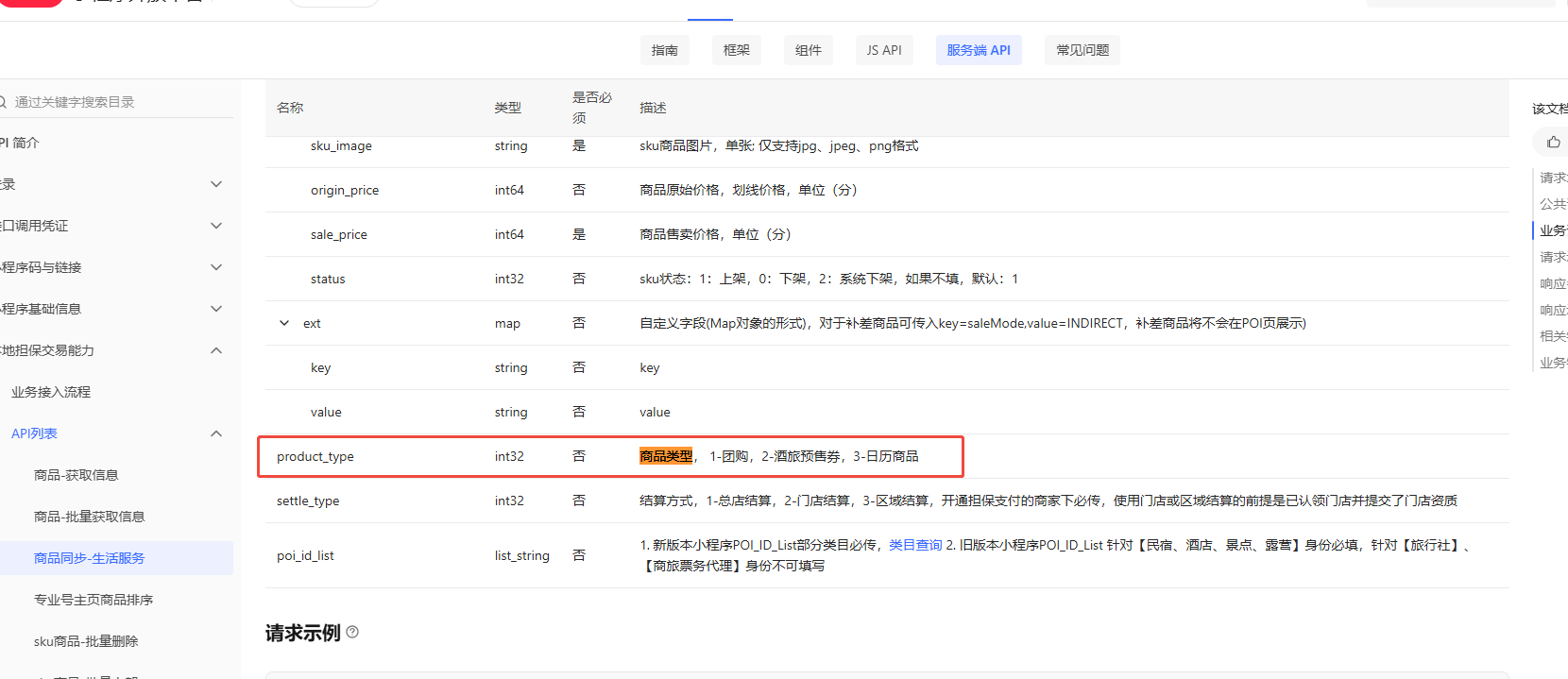
Task: Expand the 接口调用凭证 sidebar section
Action: 216,226
